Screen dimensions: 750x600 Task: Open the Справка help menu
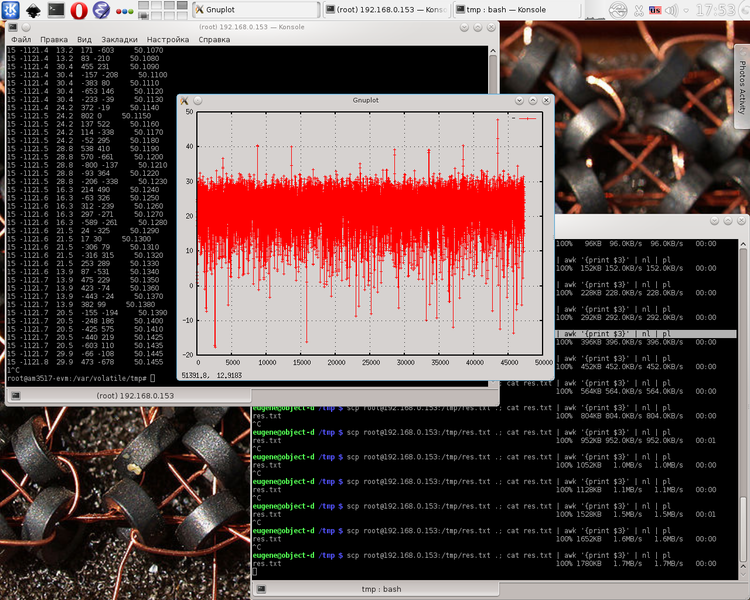click(214, 40)
